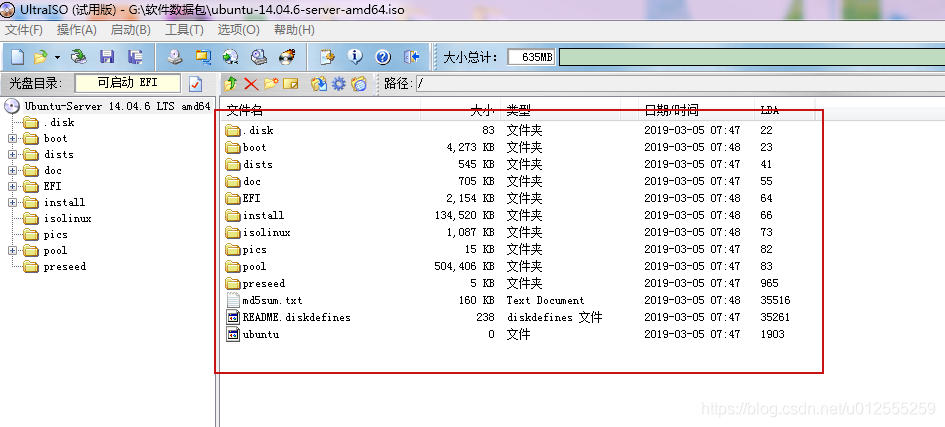
Task: Open the 选项(O) menu
Action: (x=239, y=30)
